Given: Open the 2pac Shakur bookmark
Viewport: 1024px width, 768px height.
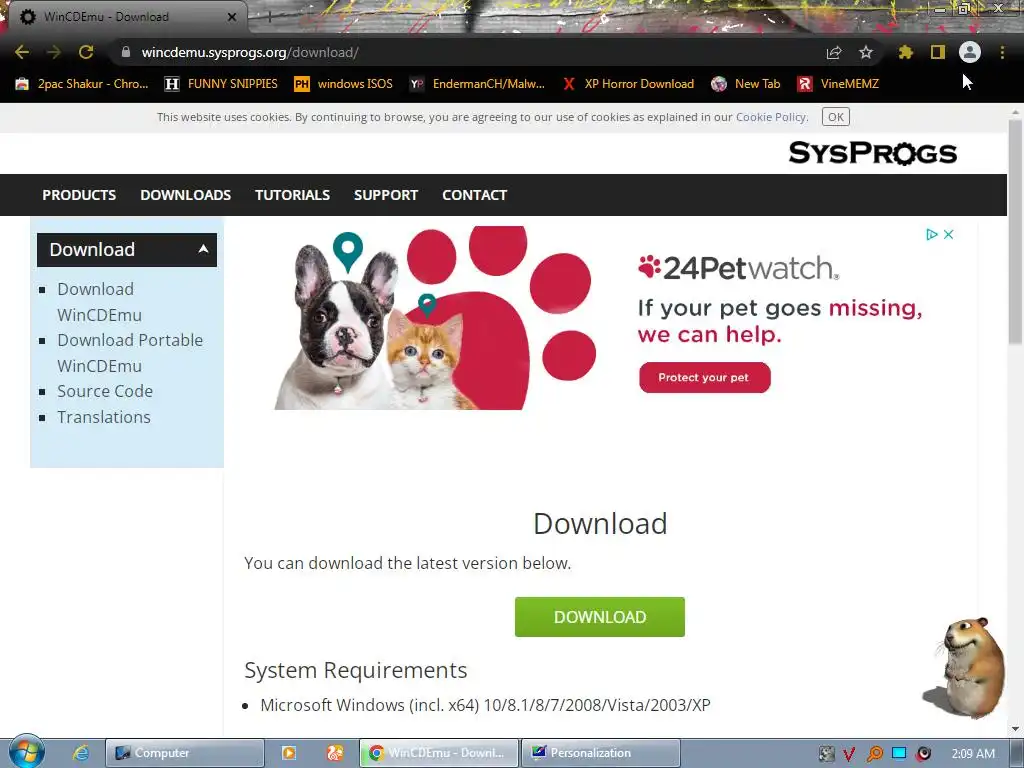Looking at the screenshot, I should pyautogui.click(x=82, y=84).
